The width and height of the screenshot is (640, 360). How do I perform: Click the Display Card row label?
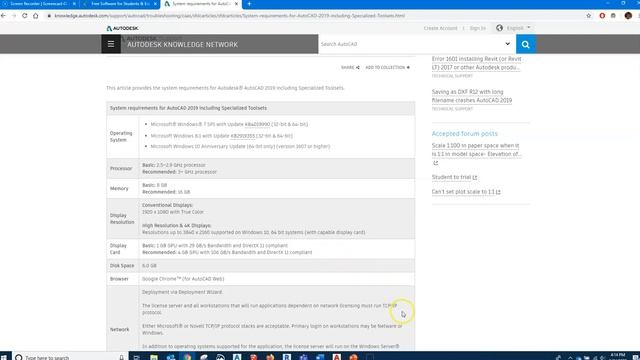[118, 249]
